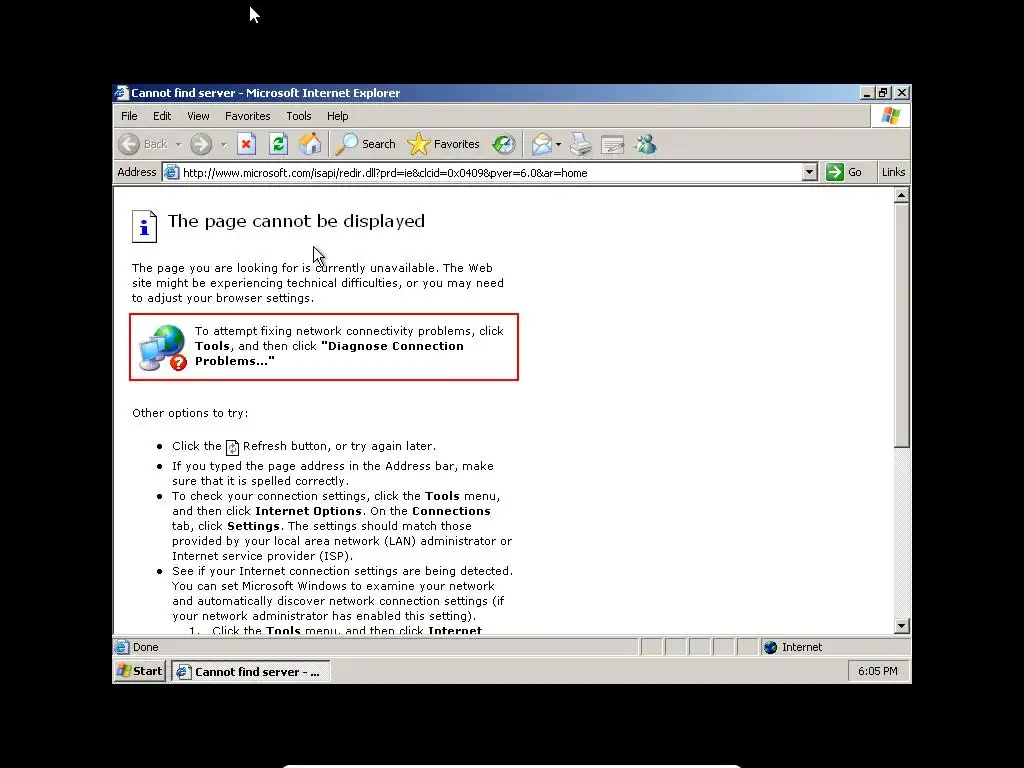The height and width of the screenshot is (768, 1024).
Task: Click the Other options to try text
Action: point(190,413)
